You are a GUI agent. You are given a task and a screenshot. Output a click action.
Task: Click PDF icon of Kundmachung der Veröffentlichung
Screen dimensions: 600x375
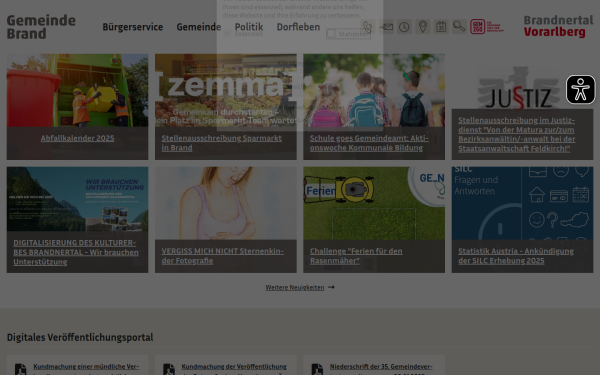pos(169,369)
